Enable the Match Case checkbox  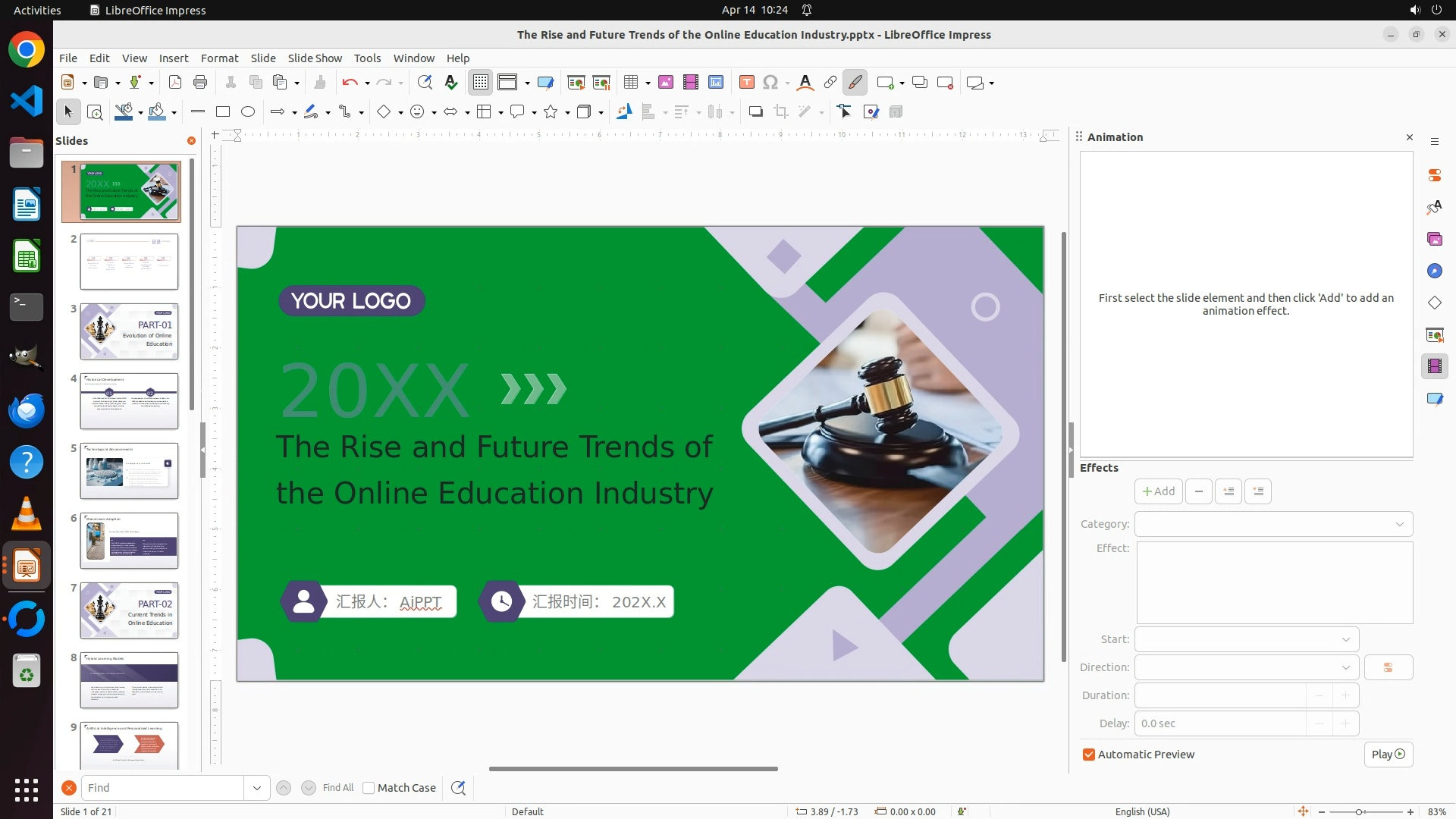coord(369,788)
